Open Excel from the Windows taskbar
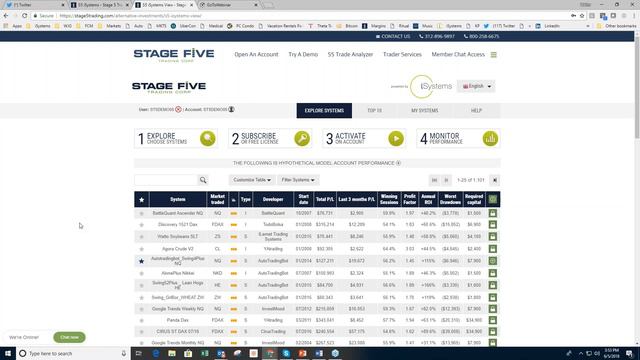Screen dimensions: 640x360 204,353
